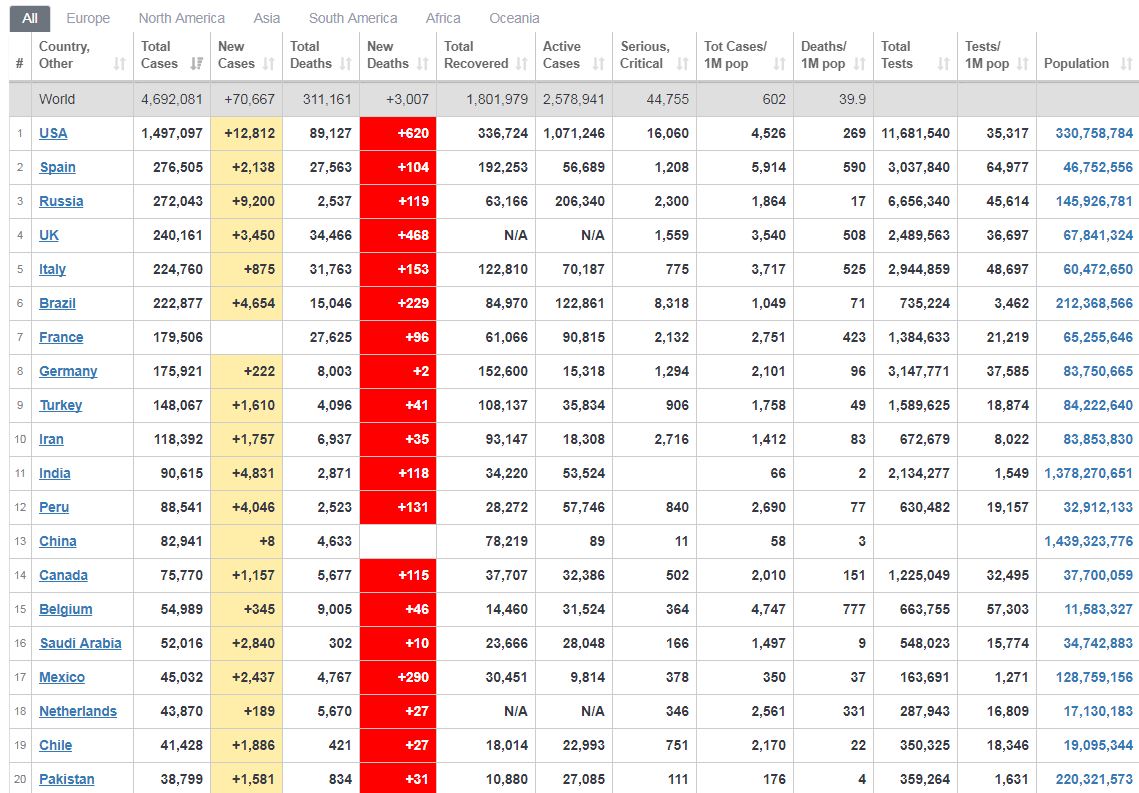Switch to the South America tab

[x=353, y=18]
